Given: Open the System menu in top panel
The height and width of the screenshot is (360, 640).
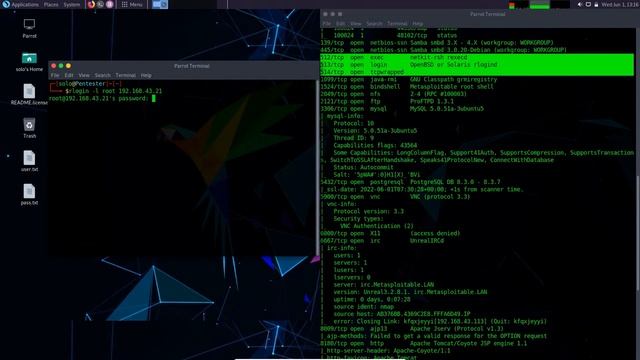Looking at the screenshot, I should pyautogui.click(x=72, y=4).
